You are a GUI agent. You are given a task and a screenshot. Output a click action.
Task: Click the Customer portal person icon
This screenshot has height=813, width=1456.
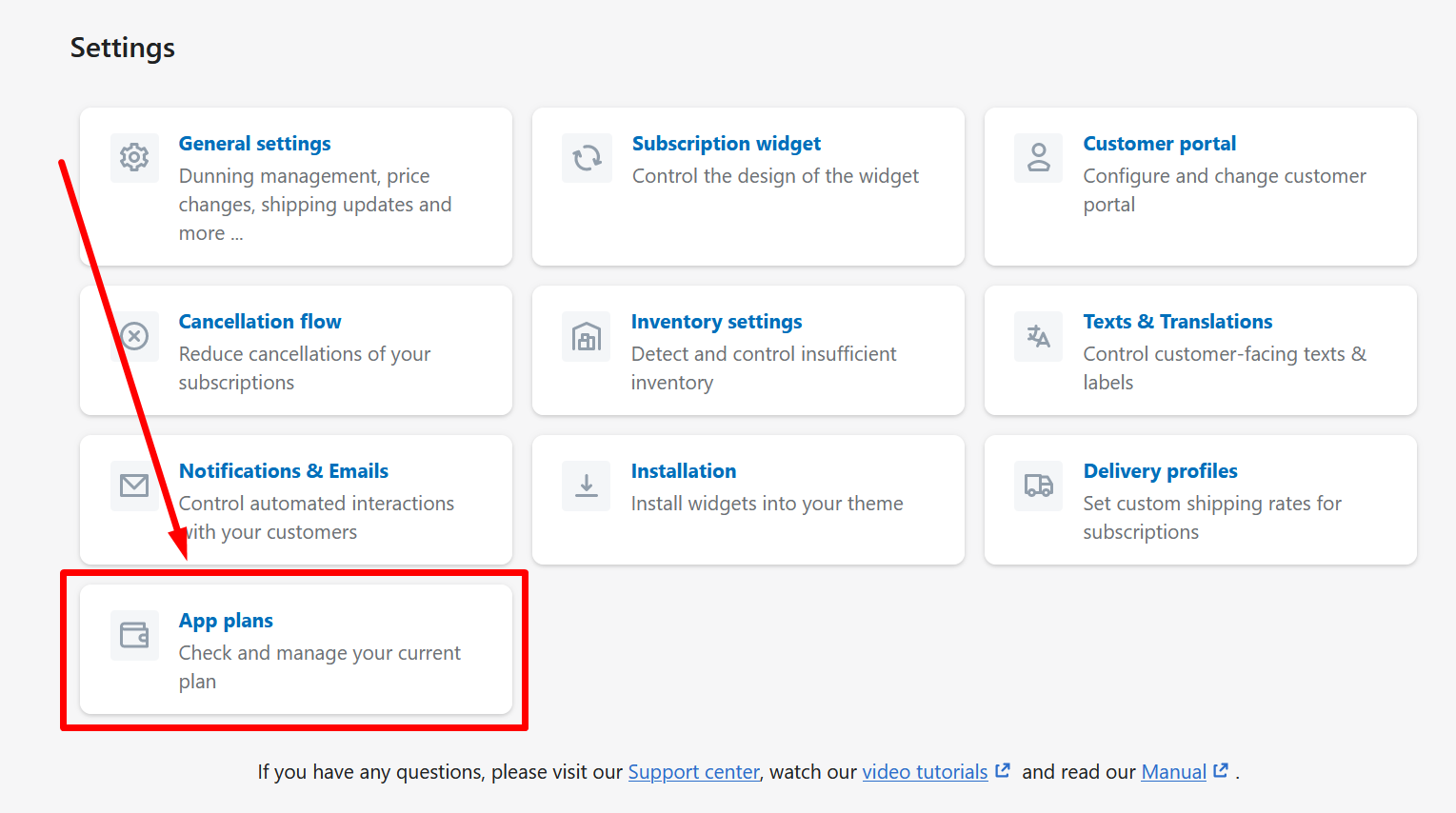[x=1038, y=157]
